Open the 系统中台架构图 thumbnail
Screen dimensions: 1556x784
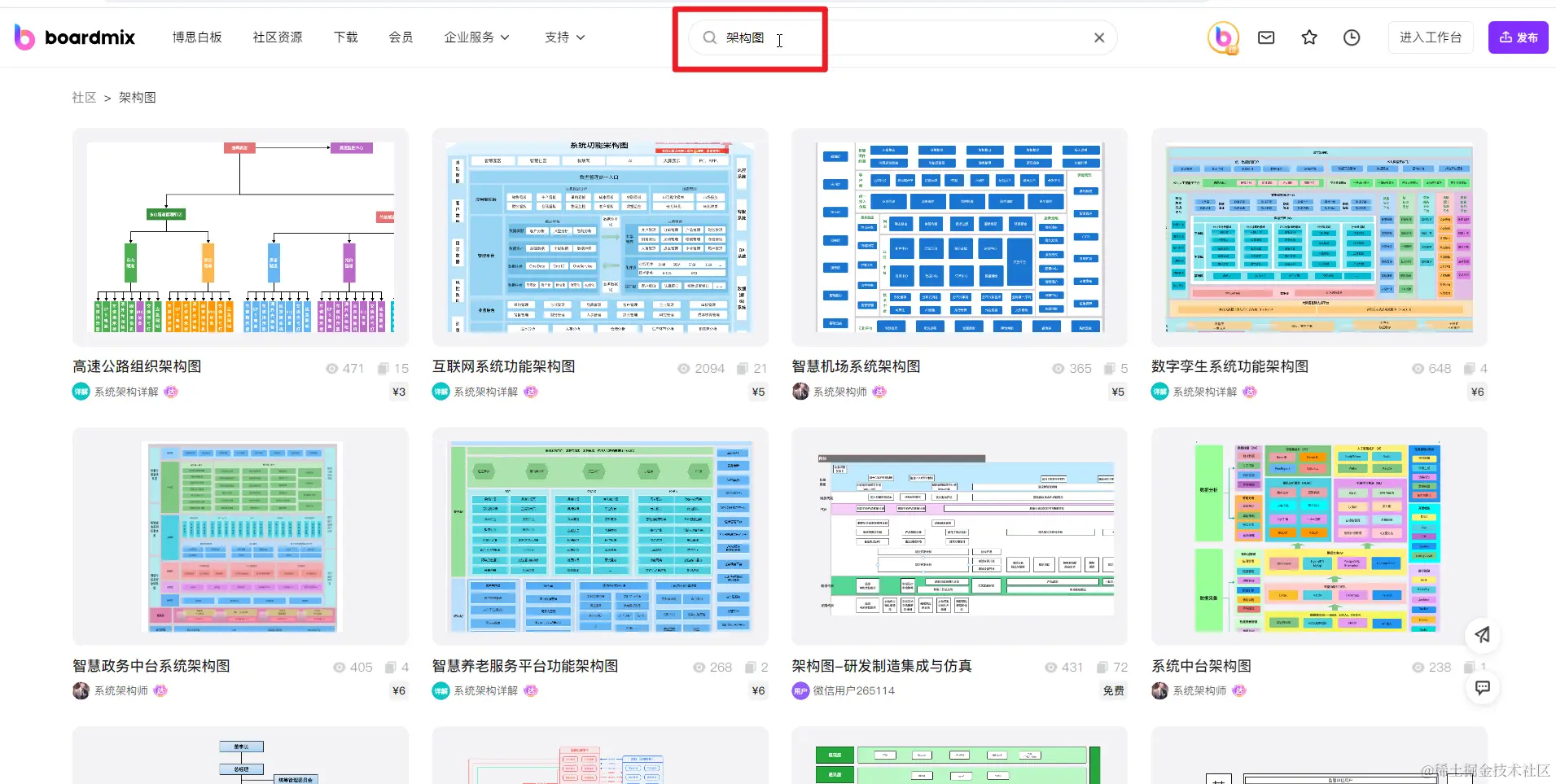[1319, 537]
